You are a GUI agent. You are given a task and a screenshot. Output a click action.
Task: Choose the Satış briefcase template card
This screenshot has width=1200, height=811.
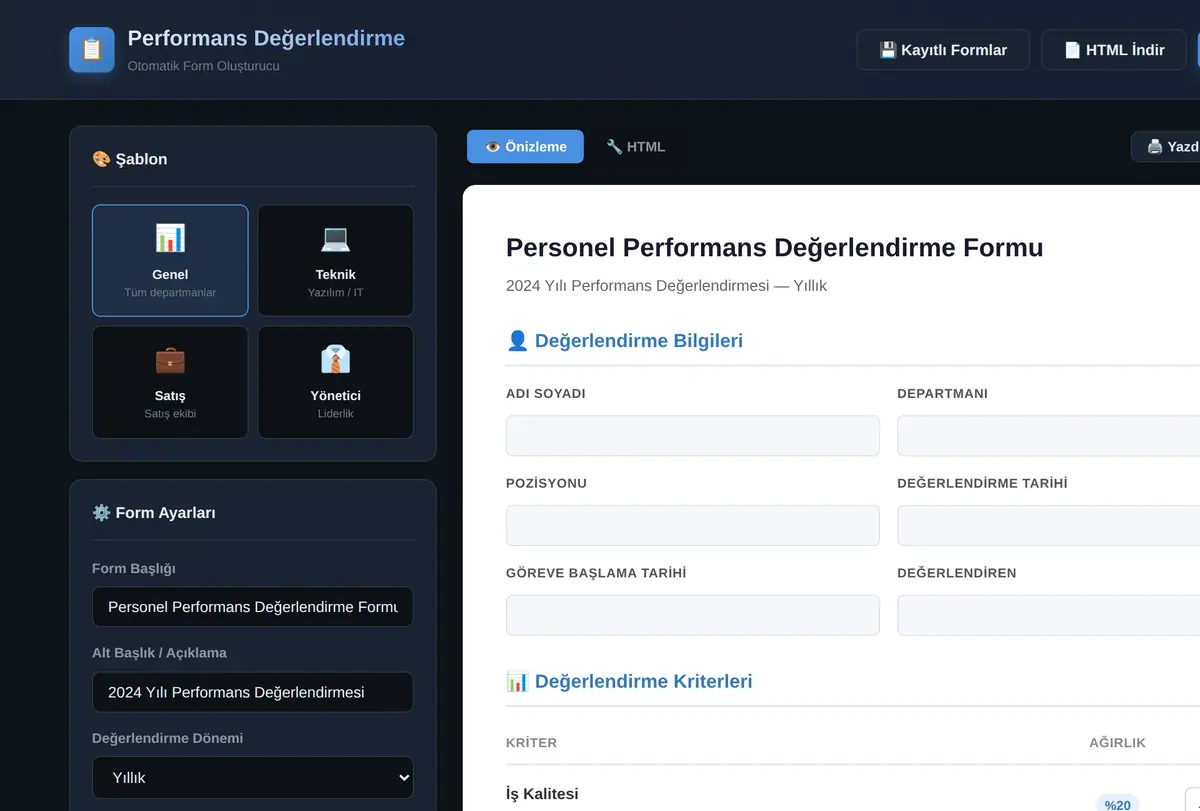pos(170,382)
